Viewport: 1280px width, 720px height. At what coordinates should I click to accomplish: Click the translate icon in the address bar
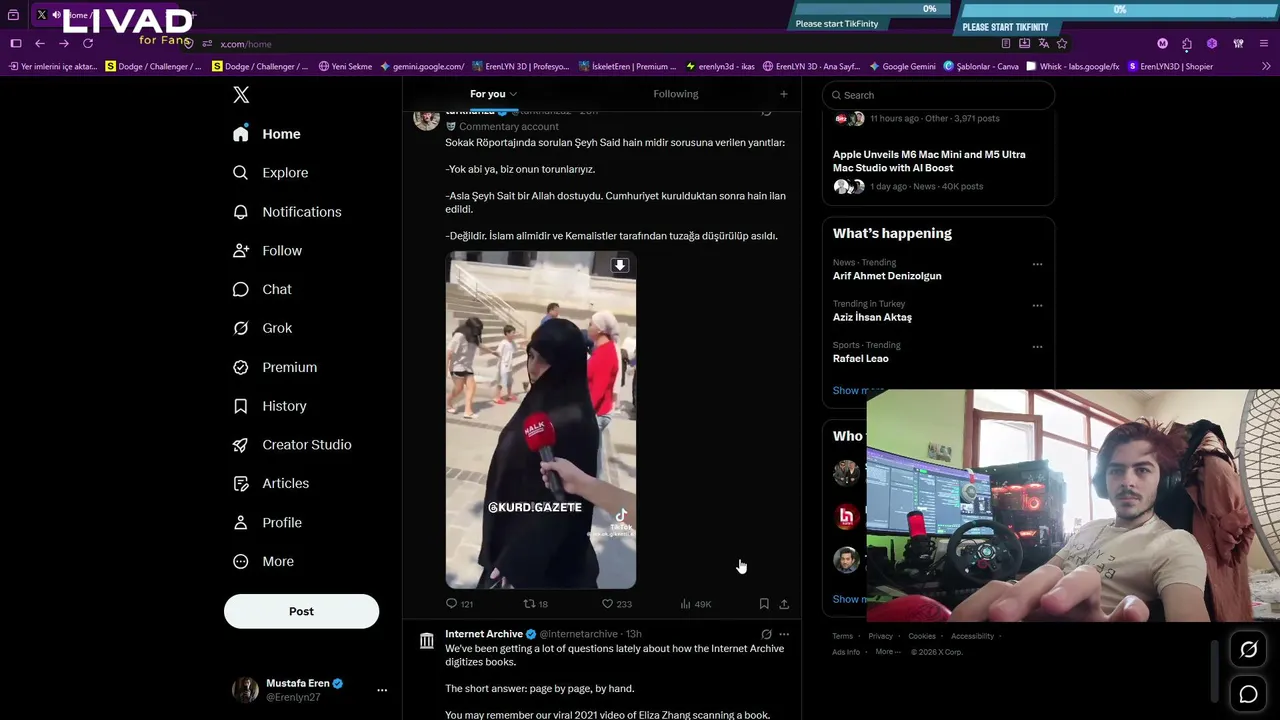pyautogui.click(x=1043, y=44)
